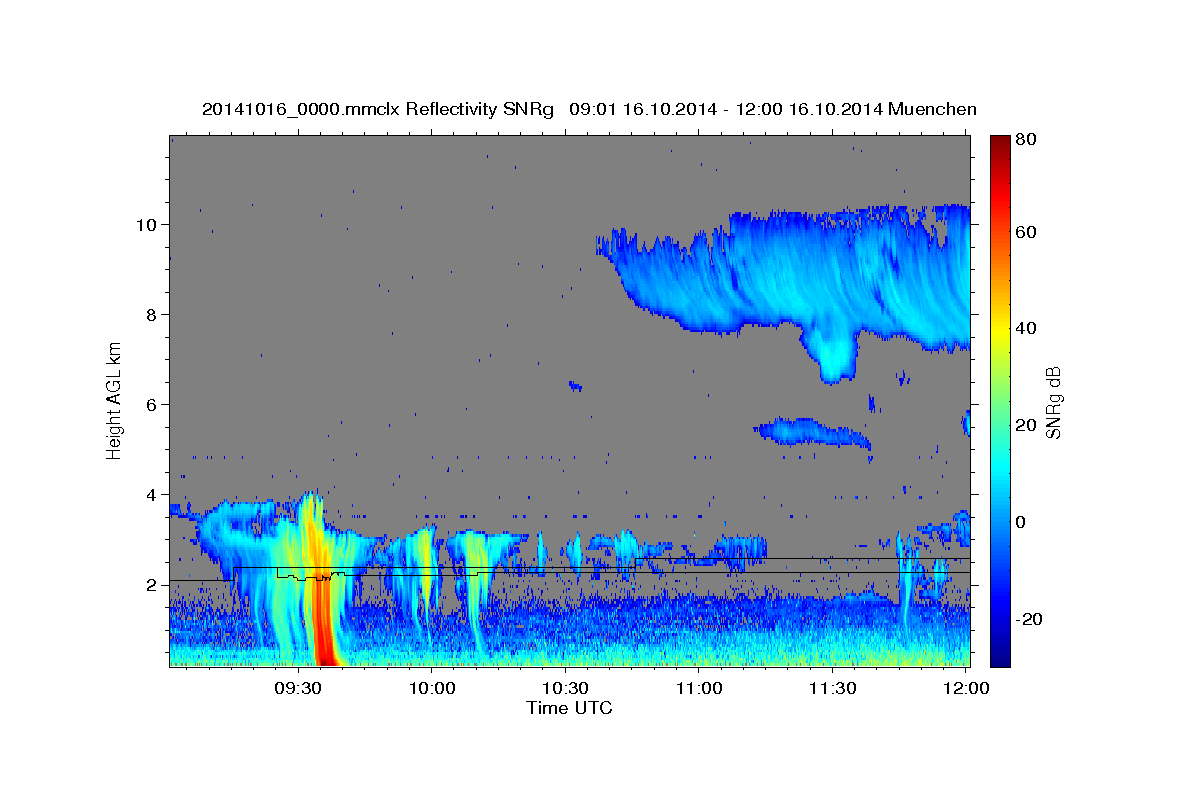Click the colorbar value 20

1026,425
